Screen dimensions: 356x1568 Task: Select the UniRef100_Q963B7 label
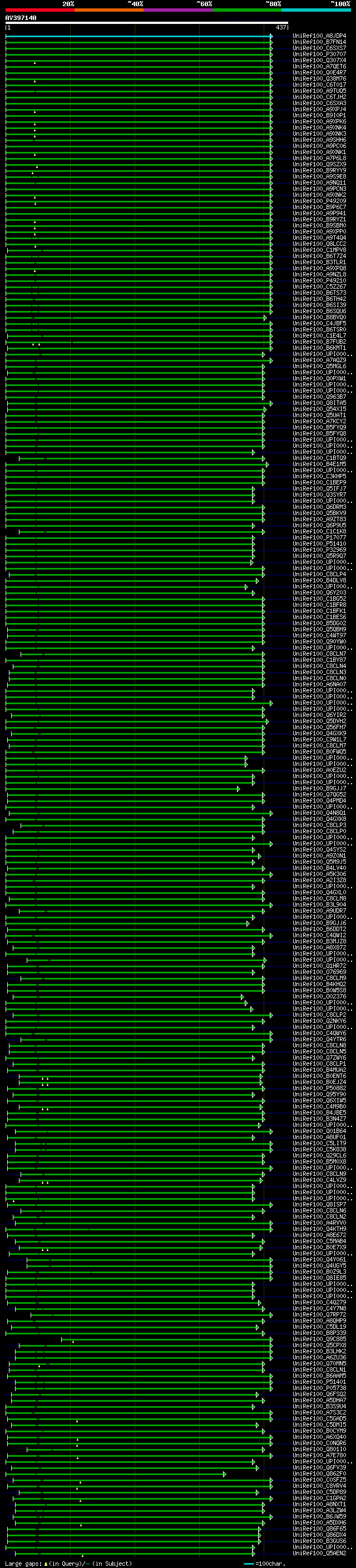319,397
